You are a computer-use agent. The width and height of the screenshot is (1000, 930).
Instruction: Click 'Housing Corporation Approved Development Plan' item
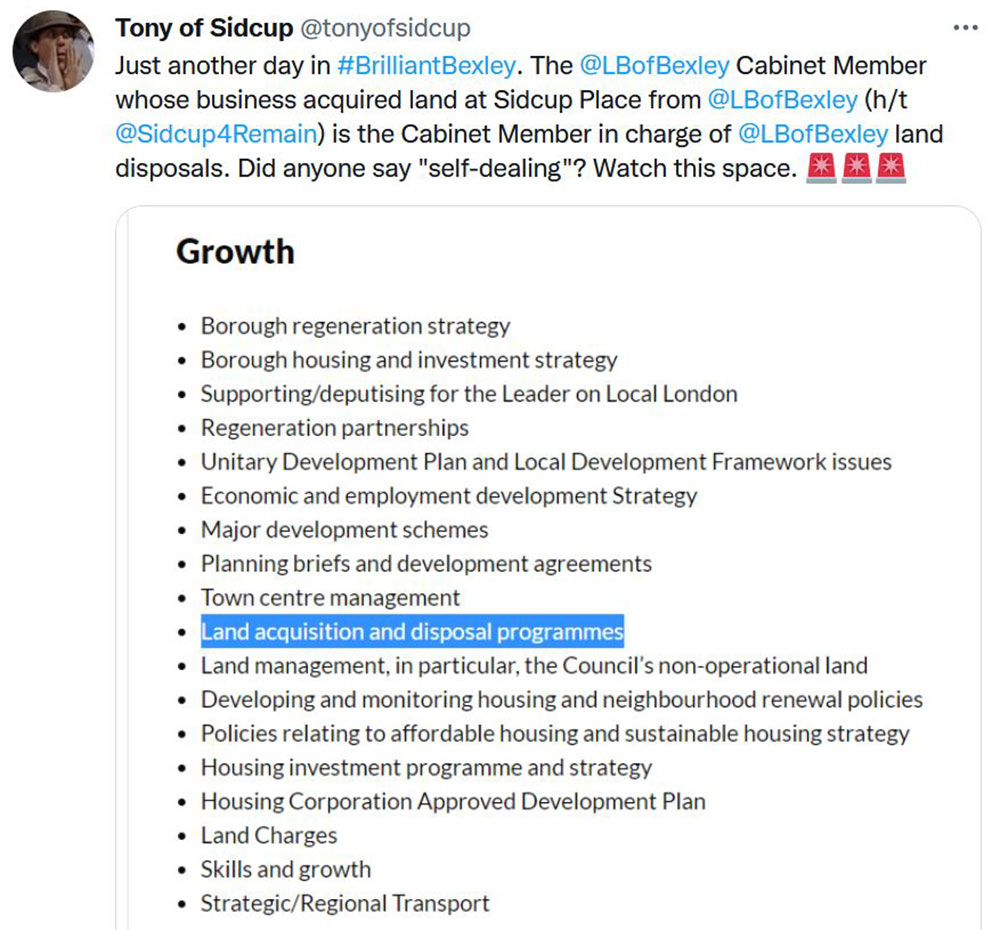point(453,802)
